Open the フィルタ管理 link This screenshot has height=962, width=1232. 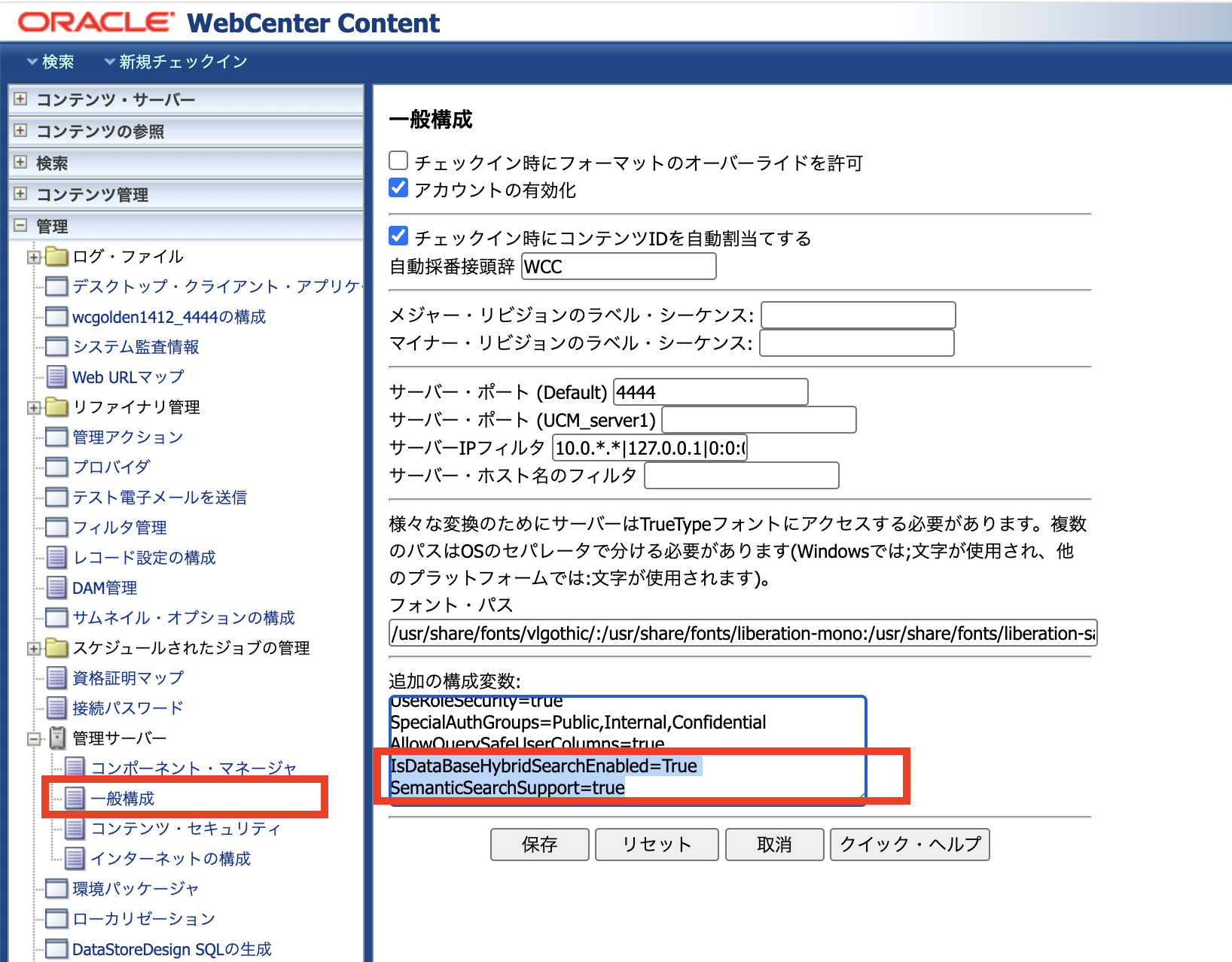coord(120,528)
